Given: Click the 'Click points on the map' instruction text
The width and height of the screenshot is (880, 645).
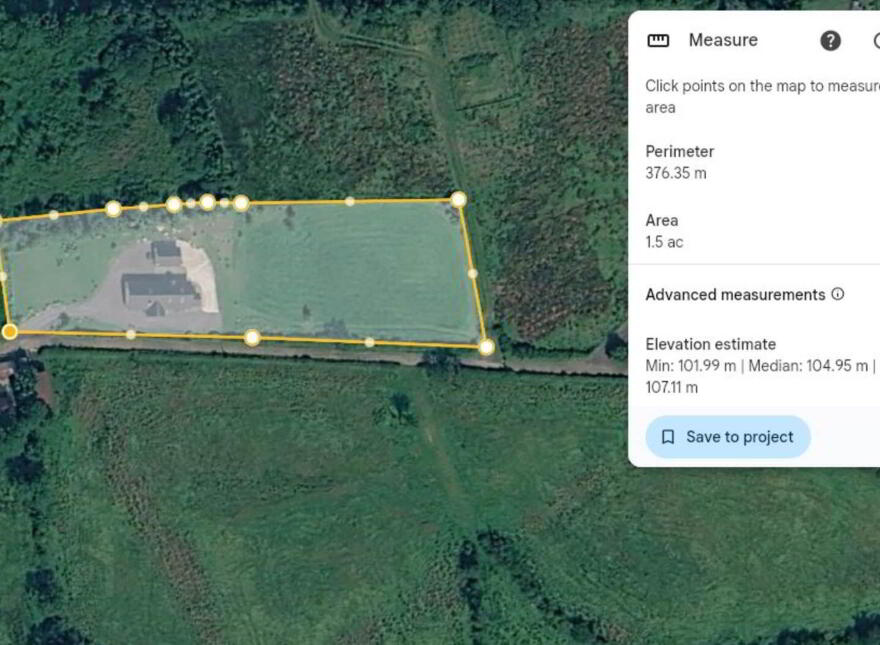Looking at the screenshot, I should 763,97.
